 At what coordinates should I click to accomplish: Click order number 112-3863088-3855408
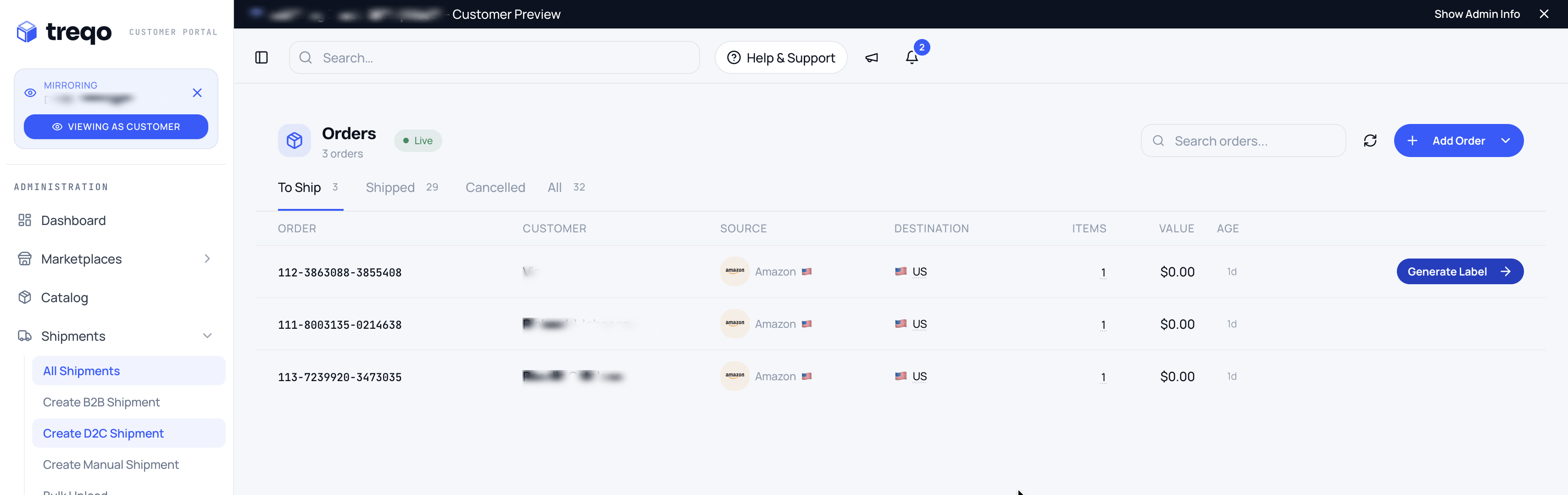(x=339, y=272)
